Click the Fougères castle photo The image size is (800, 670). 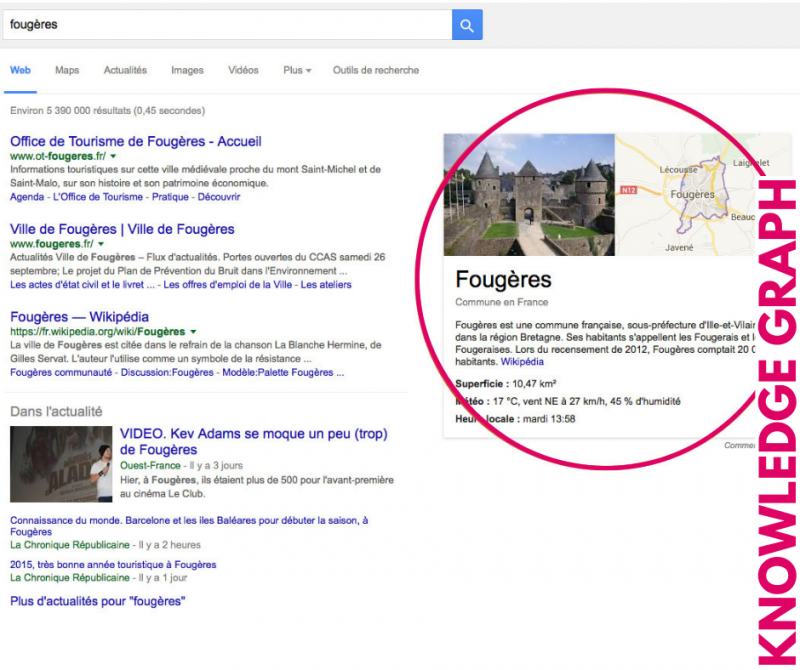click(529, 194)
